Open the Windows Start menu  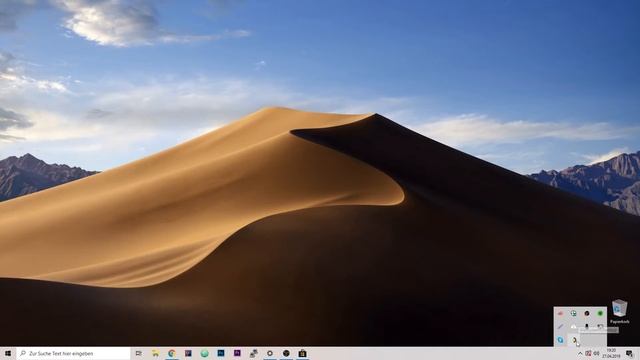[x=8, y=353]
